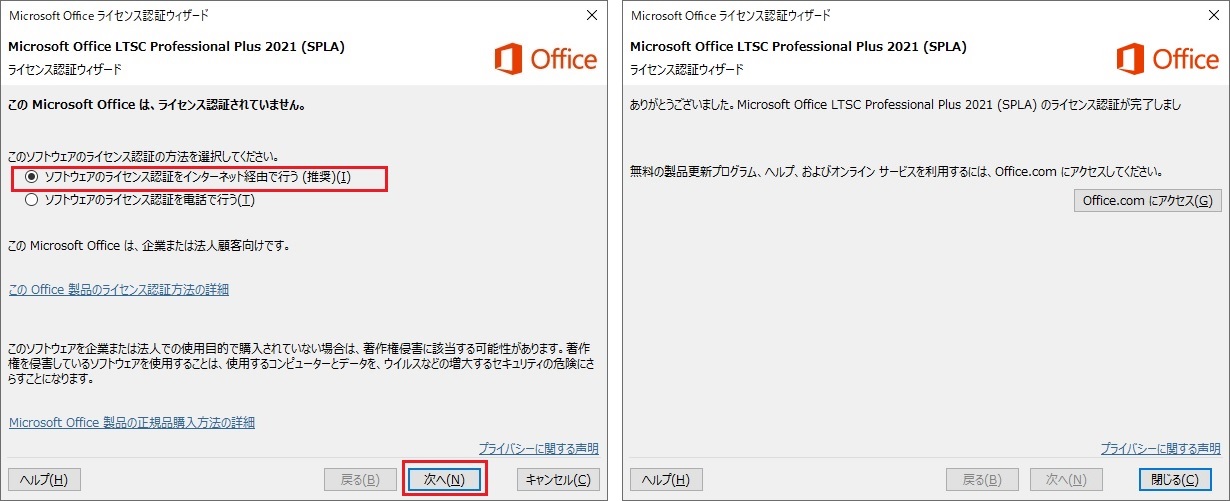Click the right window title bar text
Image resolution: width=1230 pixels, height=501 pixels.
[x=731, y=16]
